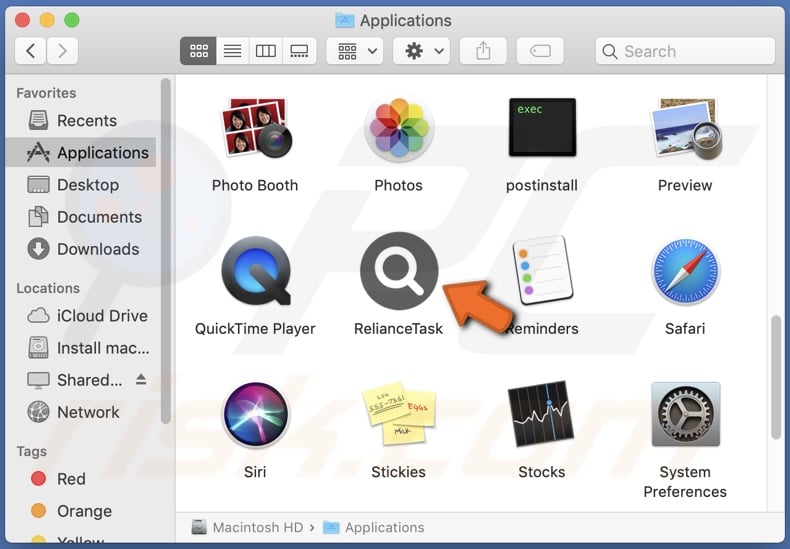
Task: Click the postinstall name label
Action: [542, 185]
